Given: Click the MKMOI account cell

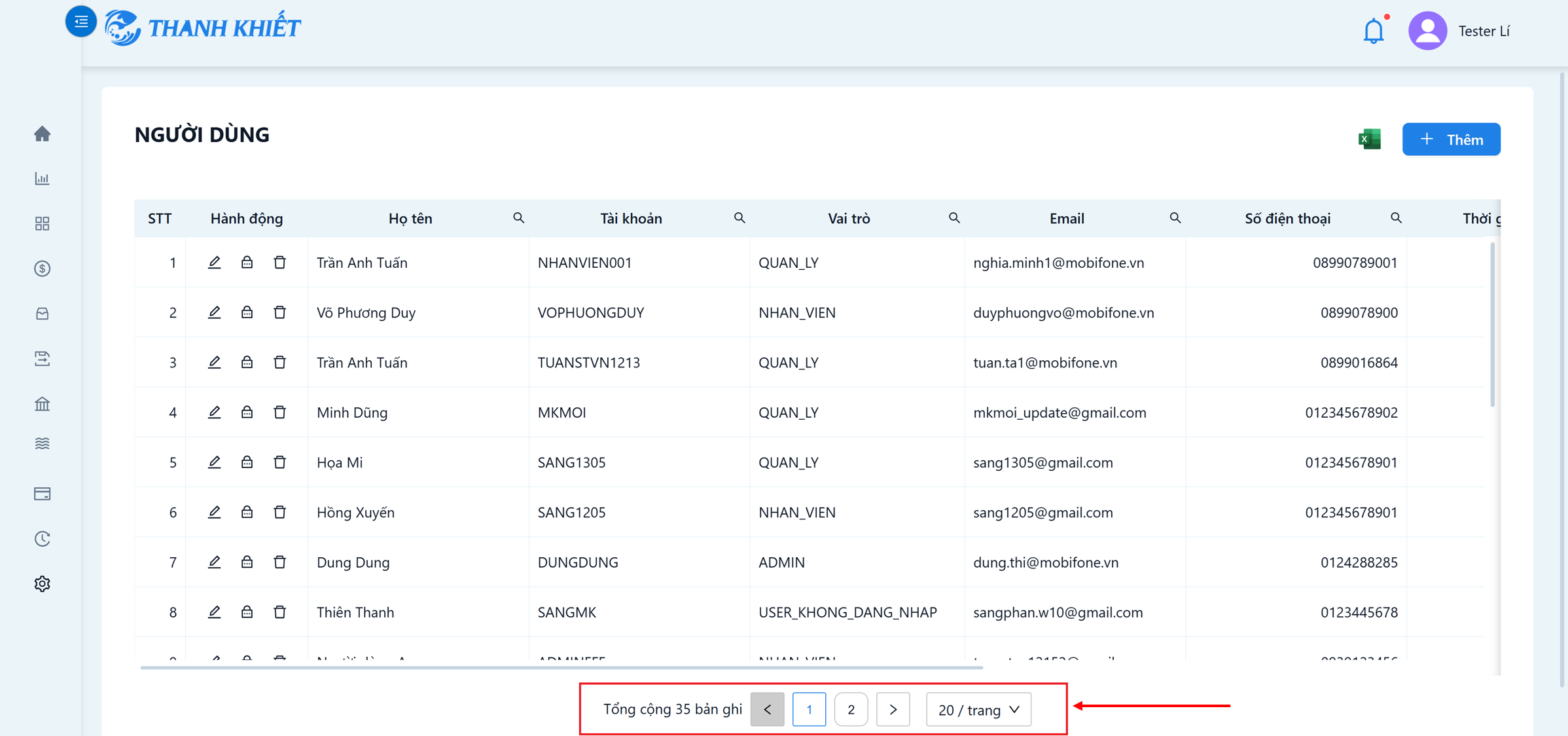Looking at the screenshot, I should (561, 413).
